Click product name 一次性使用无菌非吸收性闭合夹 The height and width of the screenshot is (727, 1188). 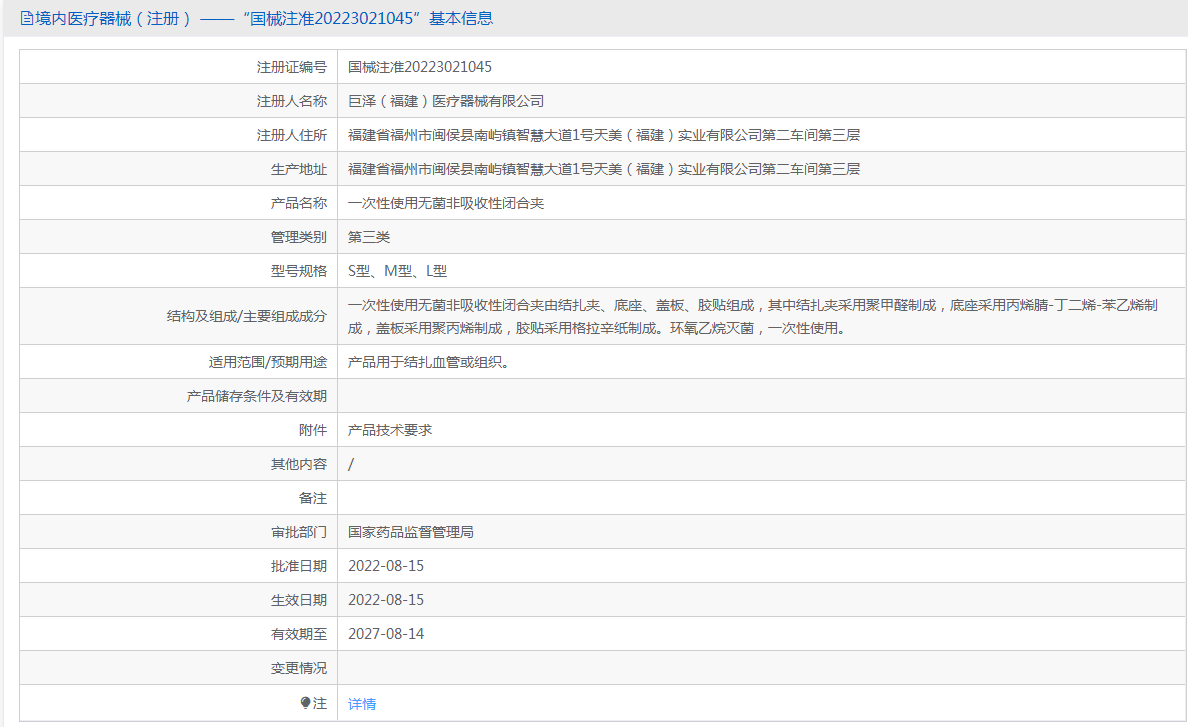[446, 203]
